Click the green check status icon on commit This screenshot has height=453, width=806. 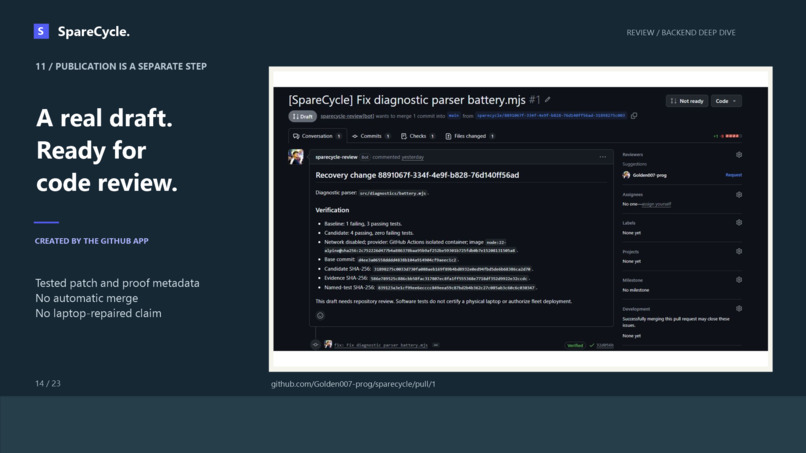click(x=592, y=345)
